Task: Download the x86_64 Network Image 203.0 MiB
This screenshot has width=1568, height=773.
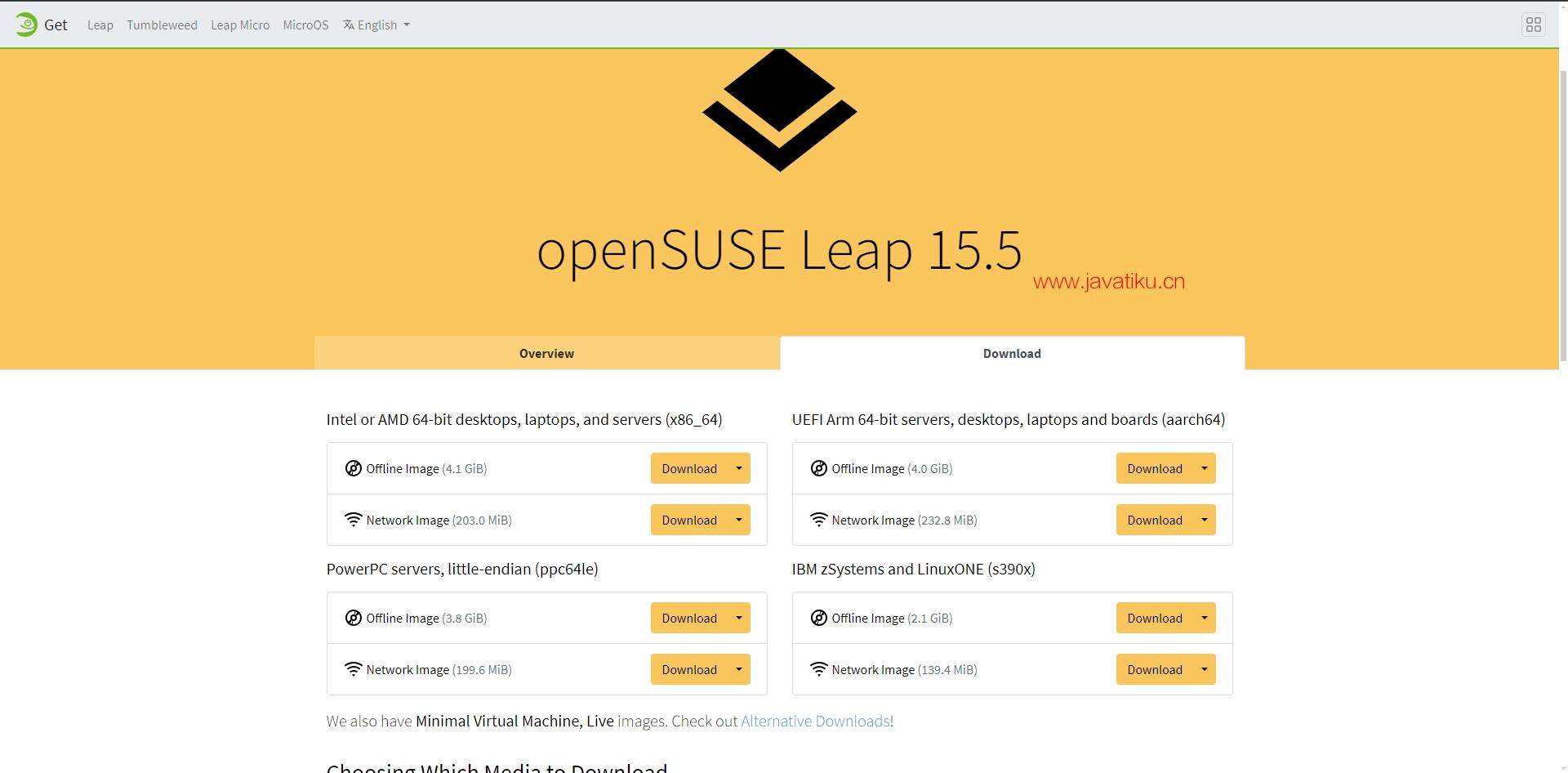Action: [x=689, y=520]
